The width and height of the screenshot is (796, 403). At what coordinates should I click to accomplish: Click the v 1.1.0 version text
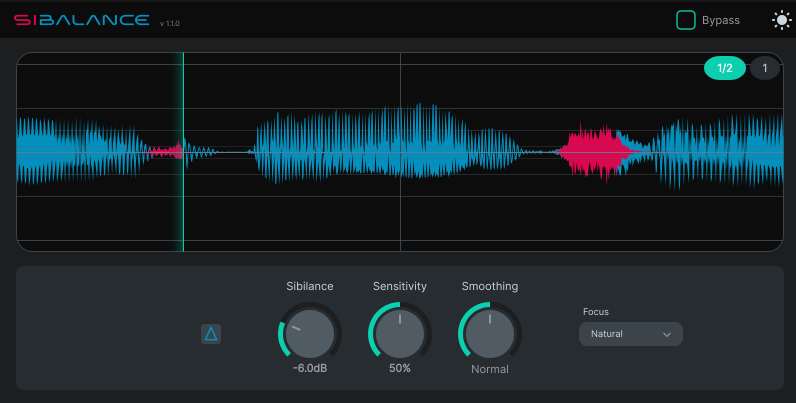(x=170, y=23)
